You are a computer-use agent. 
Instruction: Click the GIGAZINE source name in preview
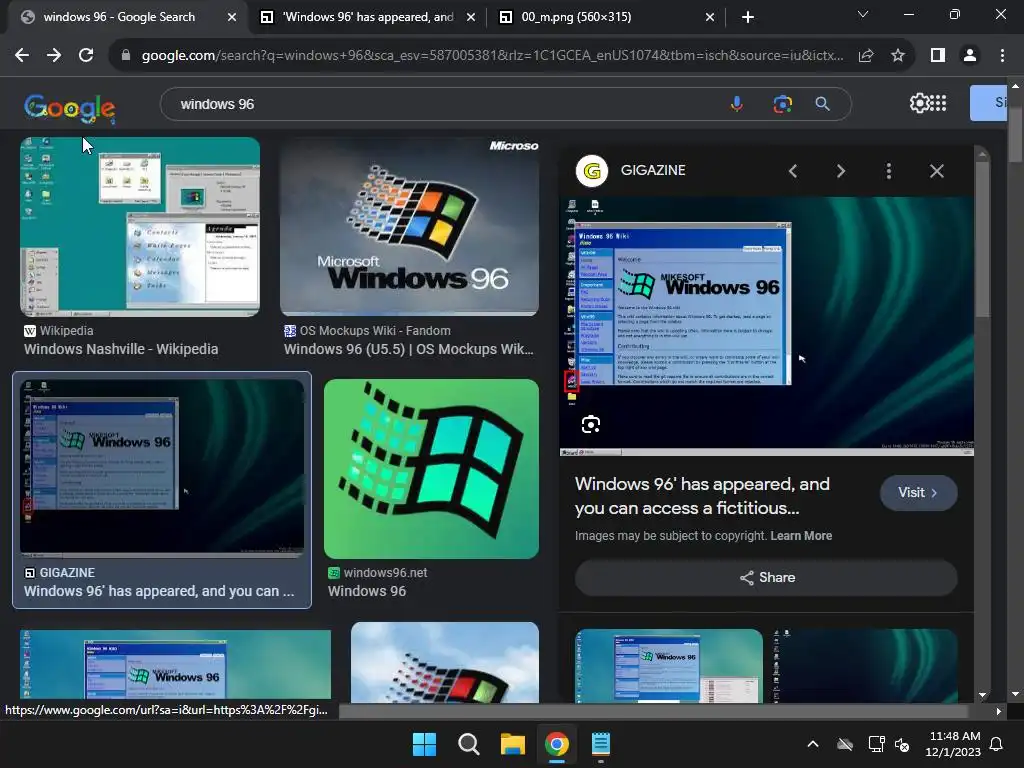click(653, 170)
